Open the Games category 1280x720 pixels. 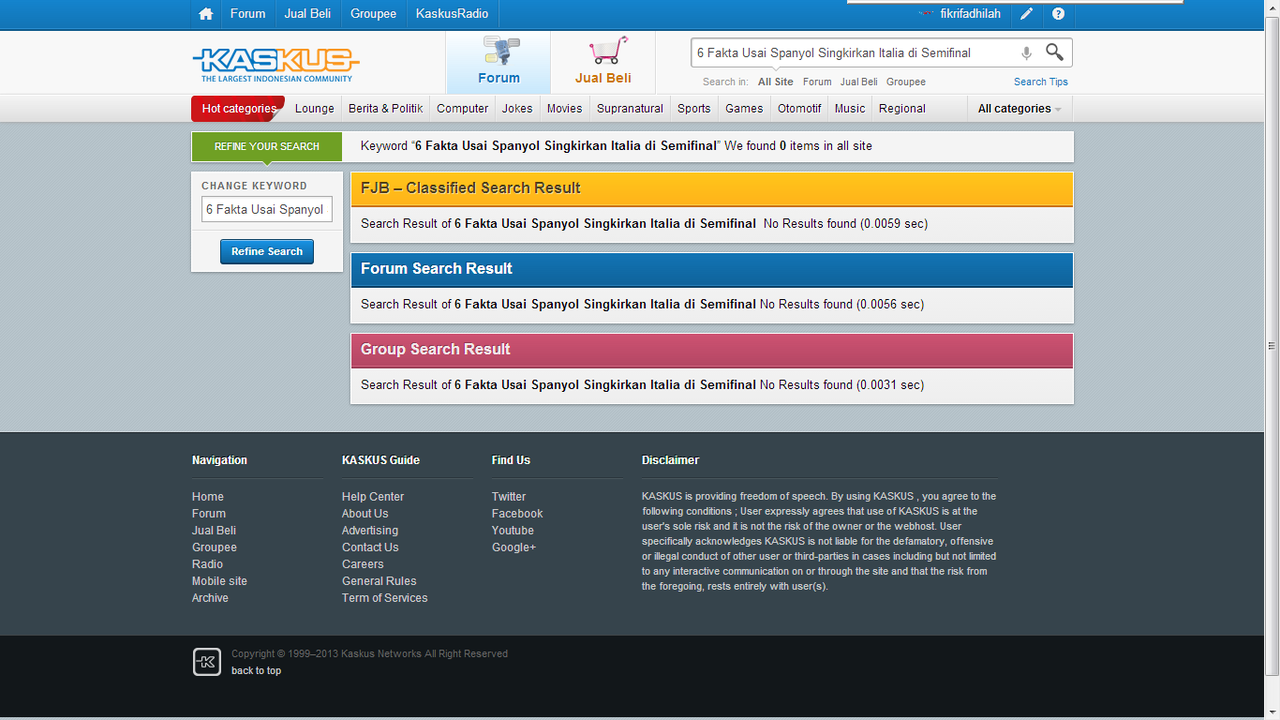744,109
